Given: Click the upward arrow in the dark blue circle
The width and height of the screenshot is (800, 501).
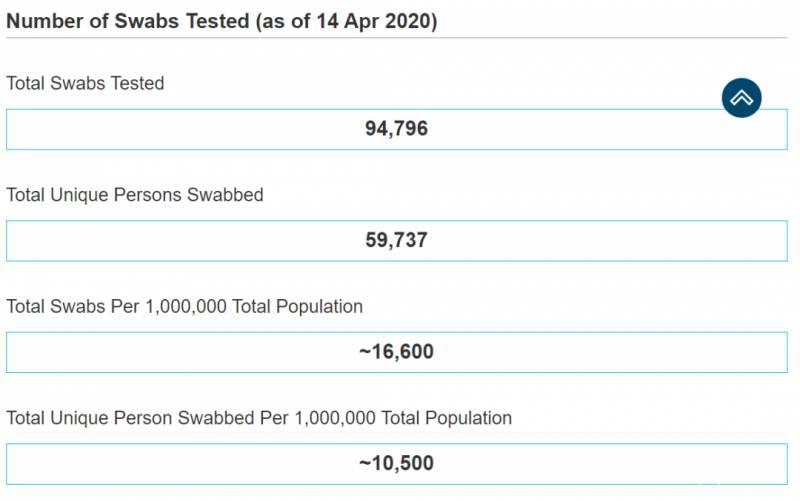Looking at the screenshot, I should (x=741, y=98).
